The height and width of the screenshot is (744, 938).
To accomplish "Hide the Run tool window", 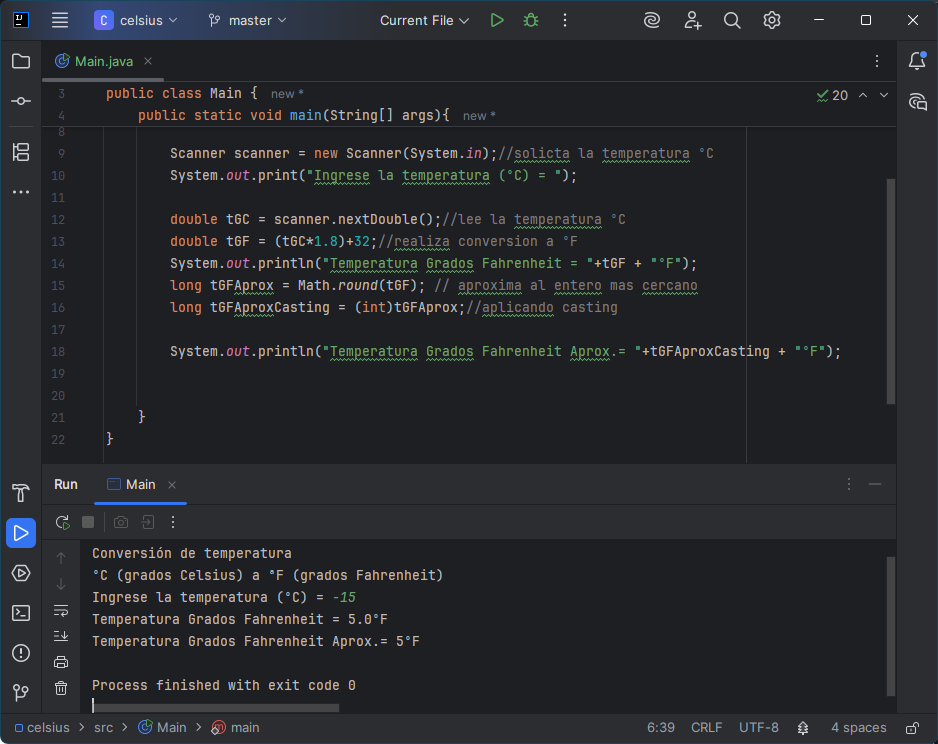I will (x=875, y=484).
